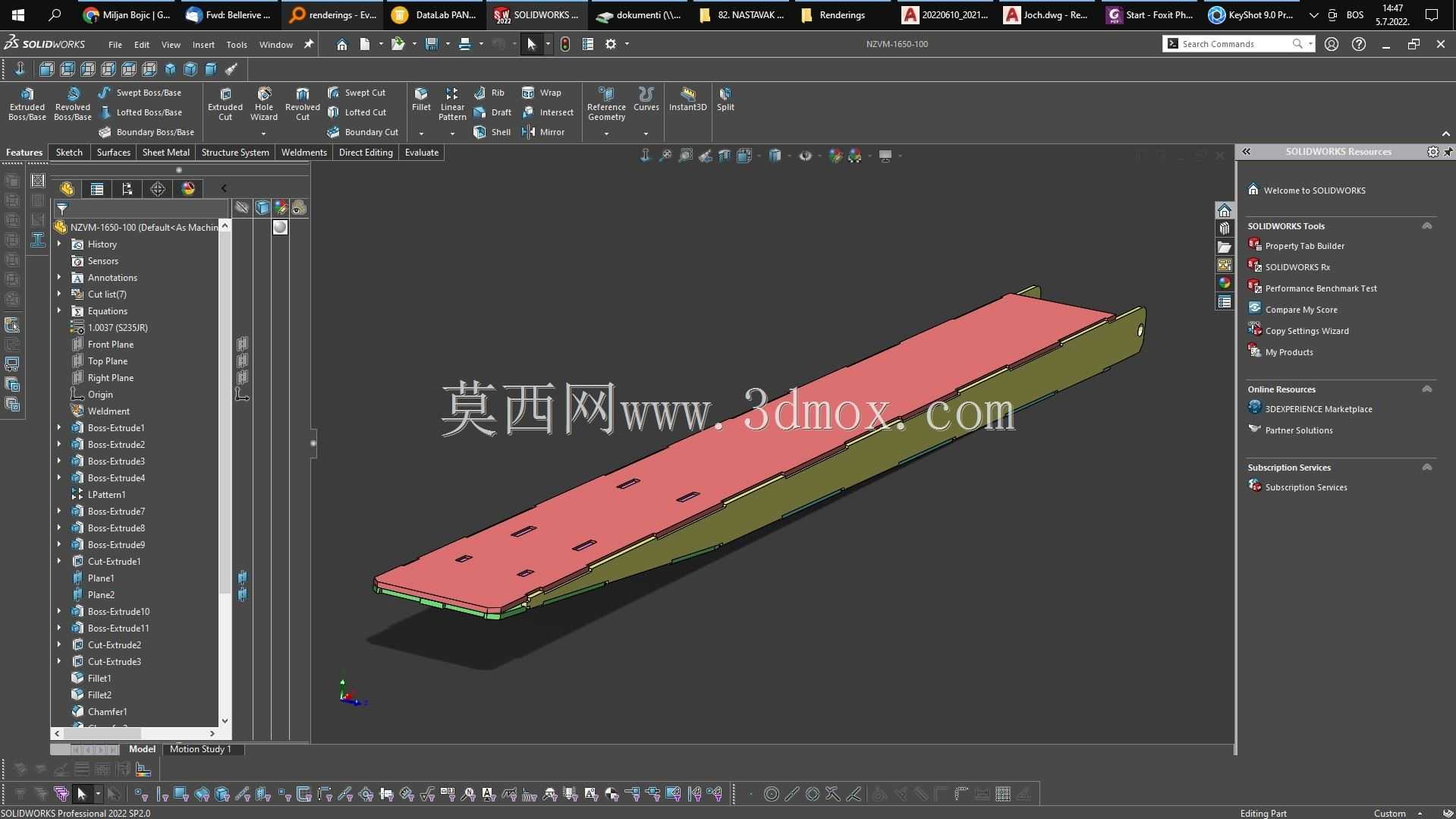The height and width of the screenshot is (819, 1456).
Task: Choose the Mirror tool
Action: tap(543, 132)
